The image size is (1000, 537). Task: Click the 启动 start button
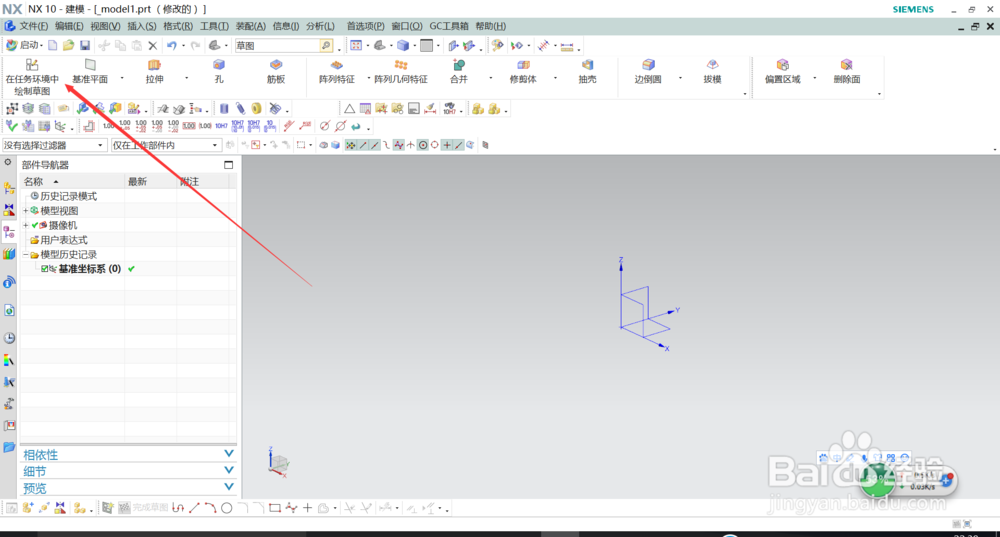[24, 45]
